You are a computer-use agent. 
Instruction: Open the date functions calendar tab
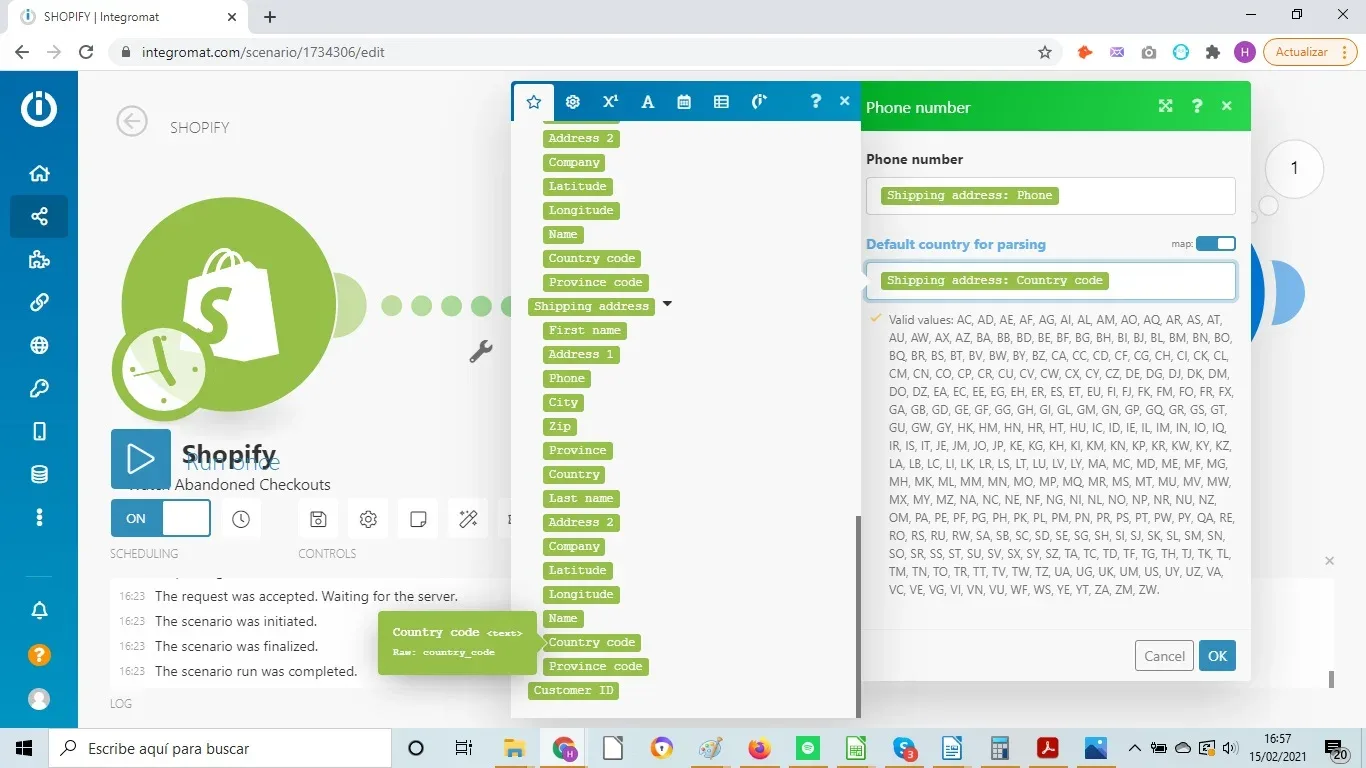(684, 102)
